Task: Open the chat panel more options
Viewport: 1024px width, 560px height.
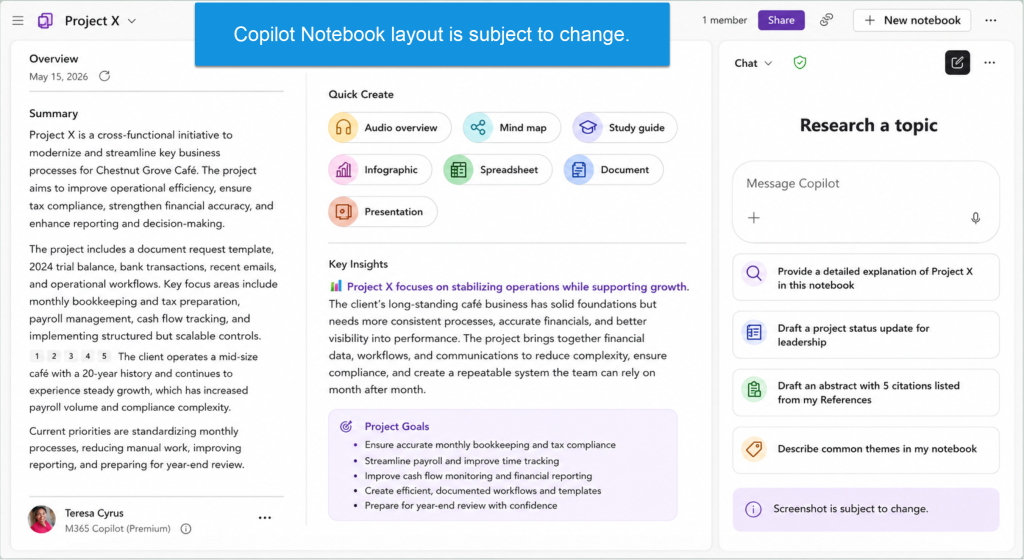Action: (990, 63)
